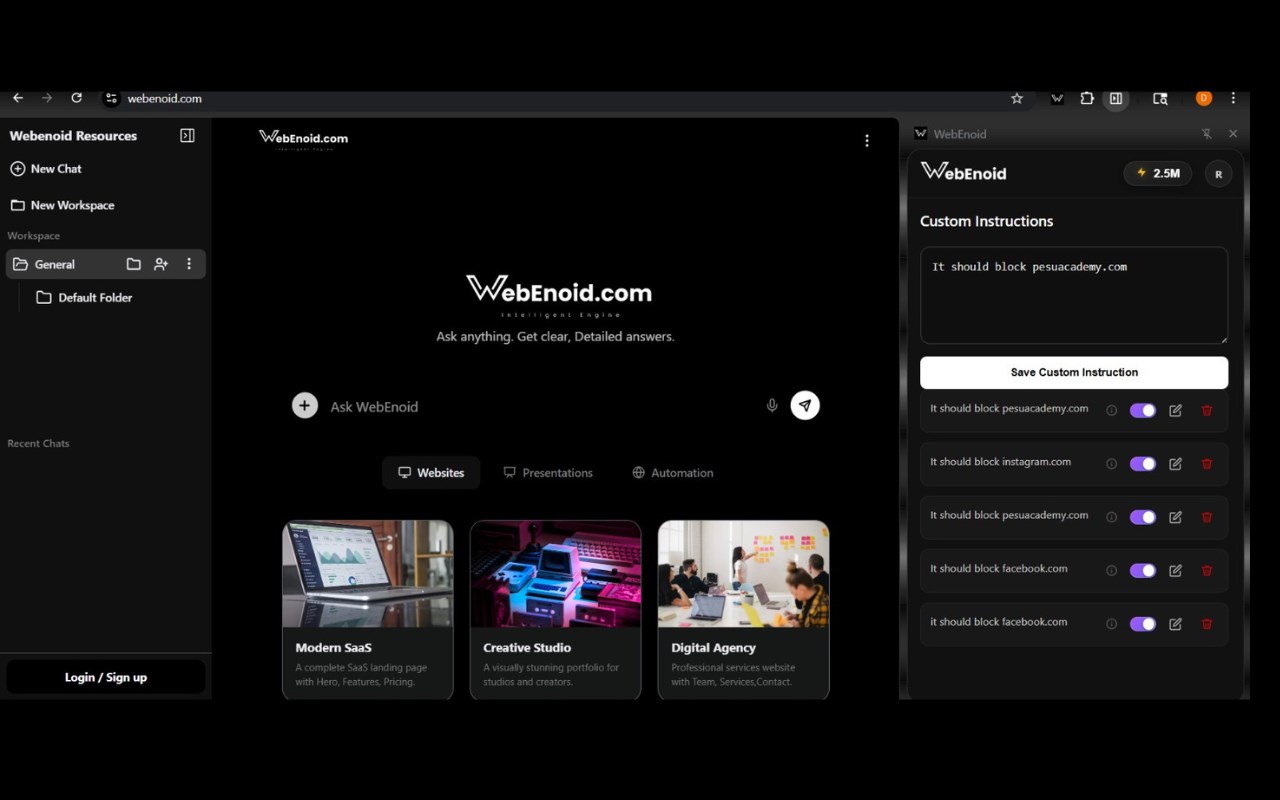This screenshot has width=1280, height=800.
Task: Start a New Chat
Action: 46,169
